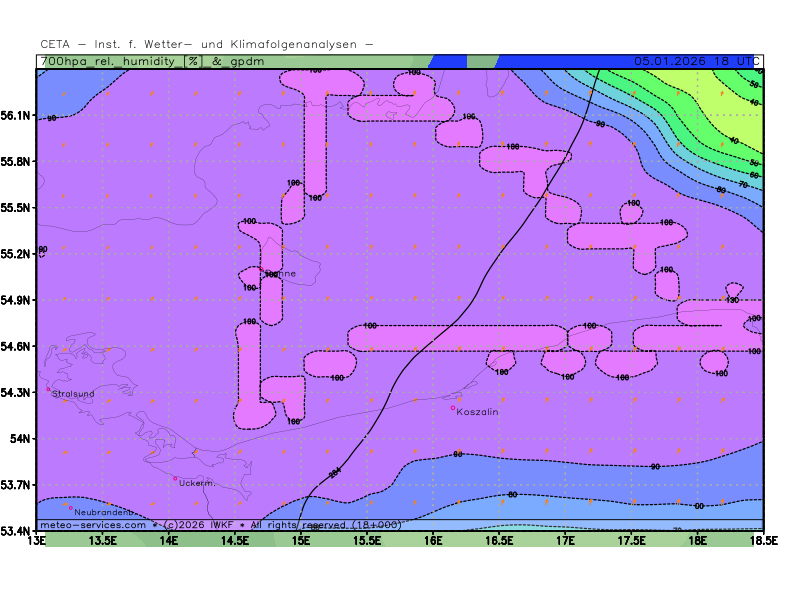Click the Rønne marker on the island
The height and width of the screenshot is (600, 800).
point(263,269)
